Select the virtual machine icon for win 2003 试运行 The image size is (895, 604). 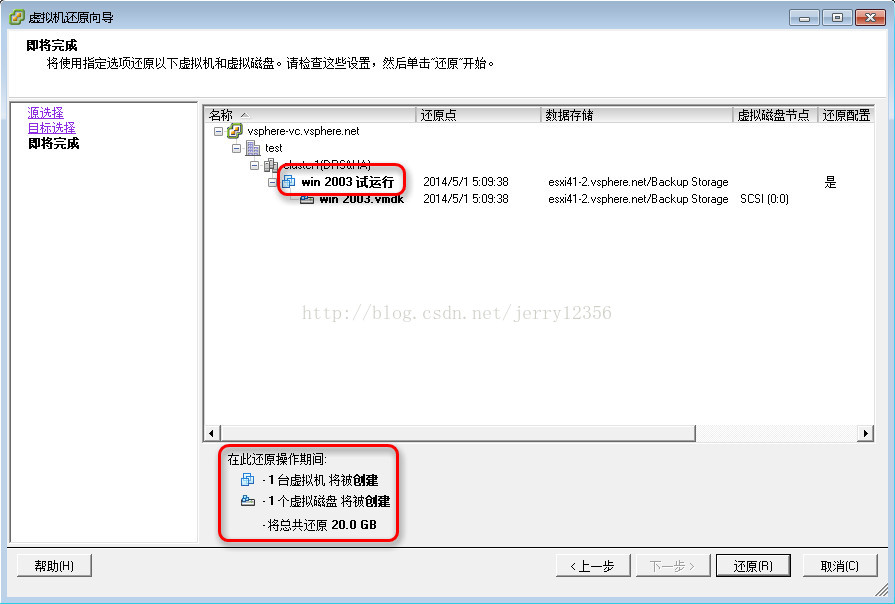click(x=289, y=182)
